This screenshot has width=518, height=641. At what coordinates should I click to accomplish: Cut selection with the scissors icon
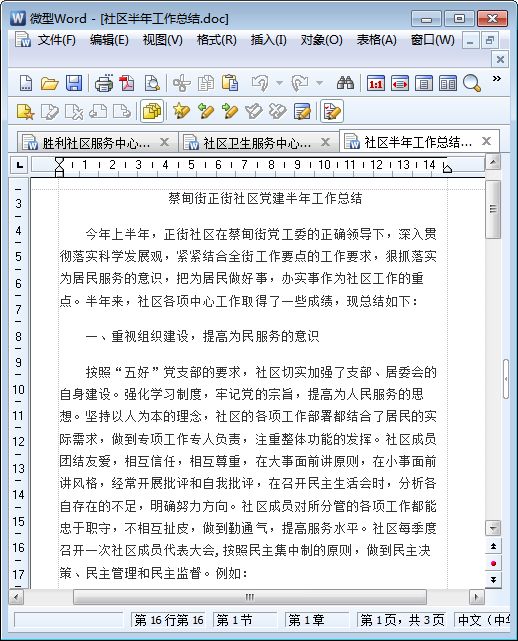182,83
